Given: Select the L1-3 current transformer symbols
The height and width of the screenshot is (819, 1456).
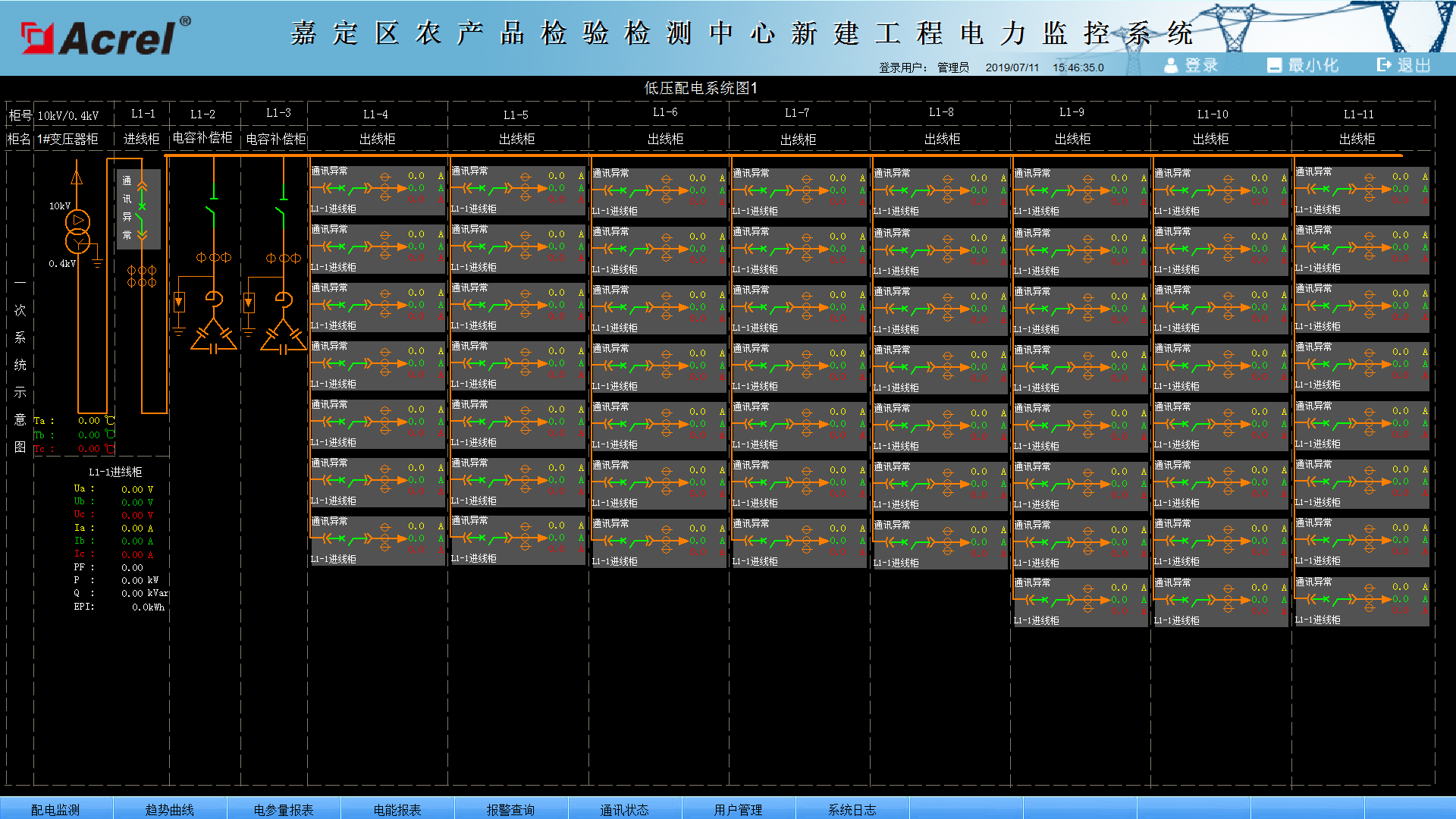Looking at the screenshot, I should tap(284, 258).
